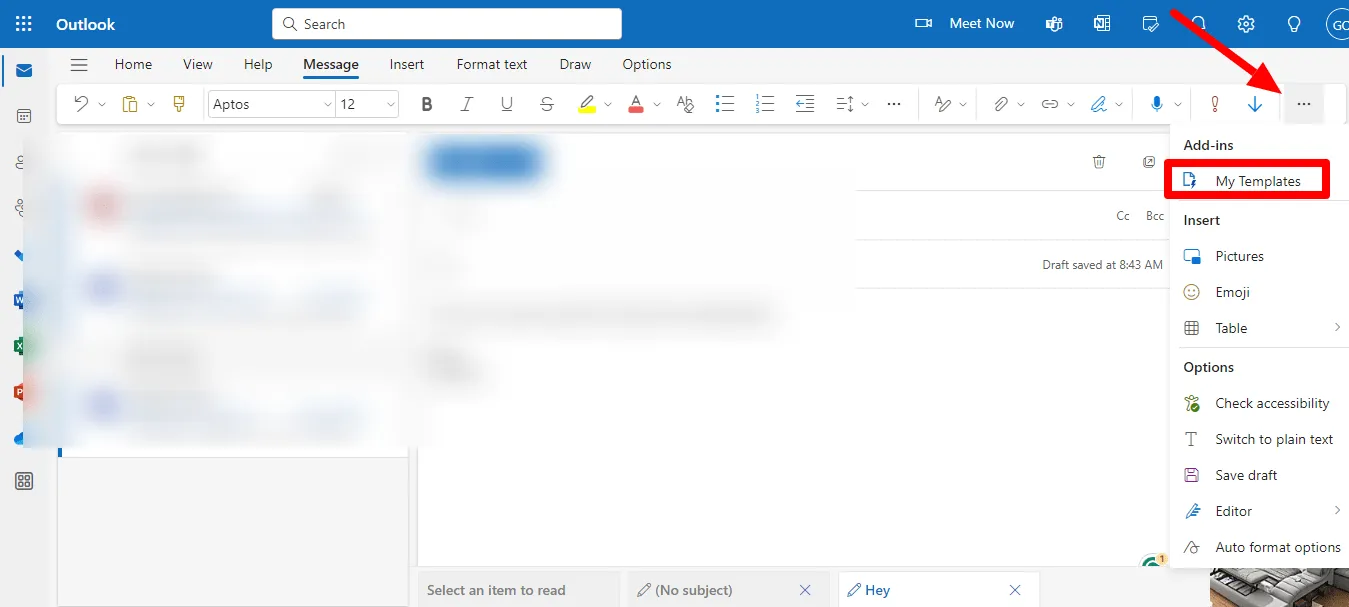Toggle bulleted list
The height and width of the screenshot is (607, 1349).
[x=725, y=104]
